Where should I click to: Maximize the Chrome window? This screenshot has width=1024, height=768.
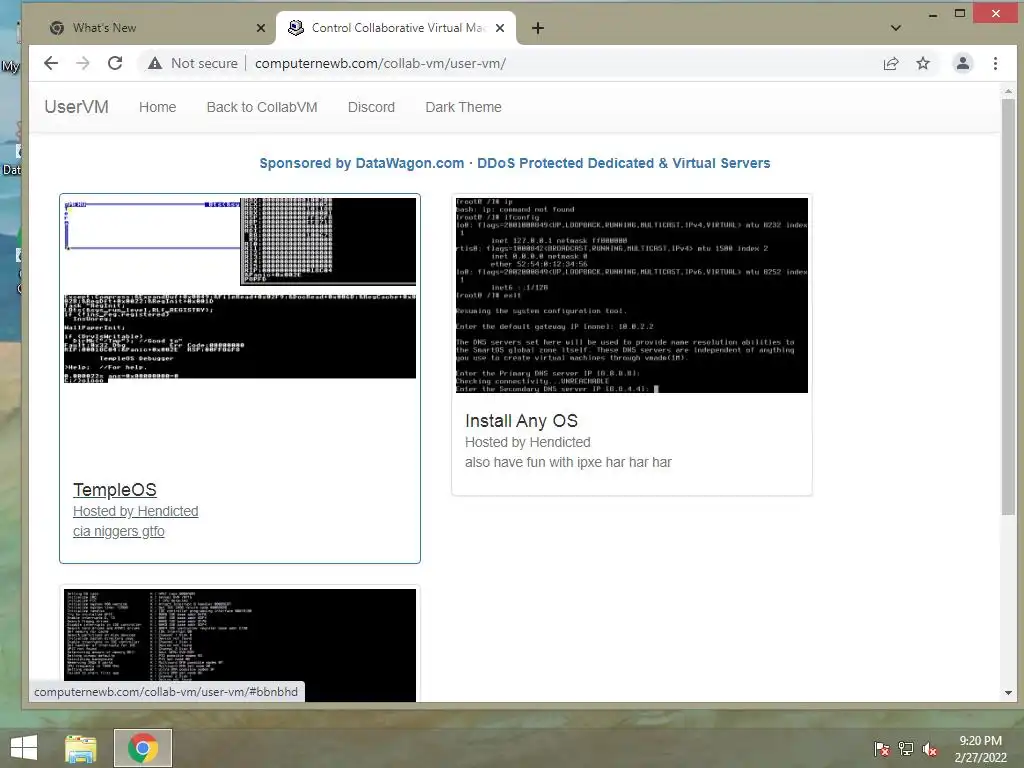pyautogui.click(x=960, y=14)
